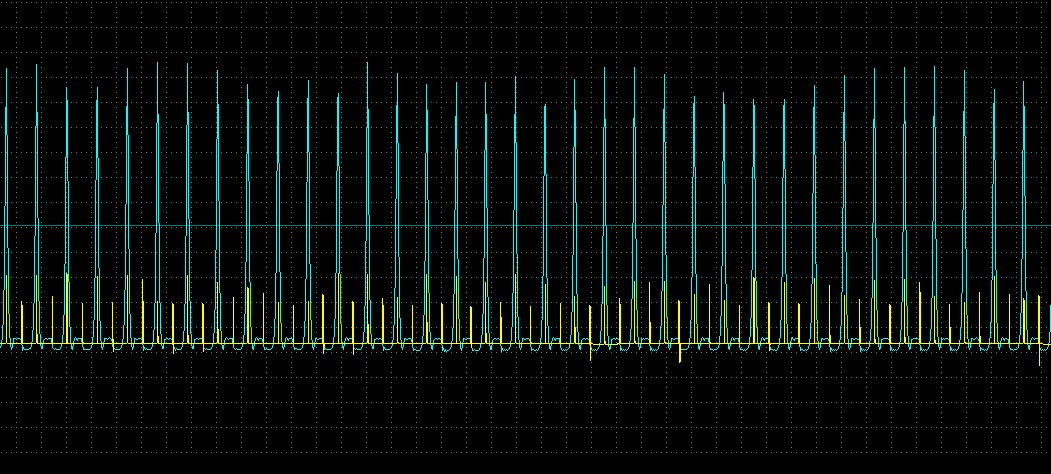Click the third cyan peak from the left
This screenshot has width=1051, height=474.
click(x=67, y=89)
